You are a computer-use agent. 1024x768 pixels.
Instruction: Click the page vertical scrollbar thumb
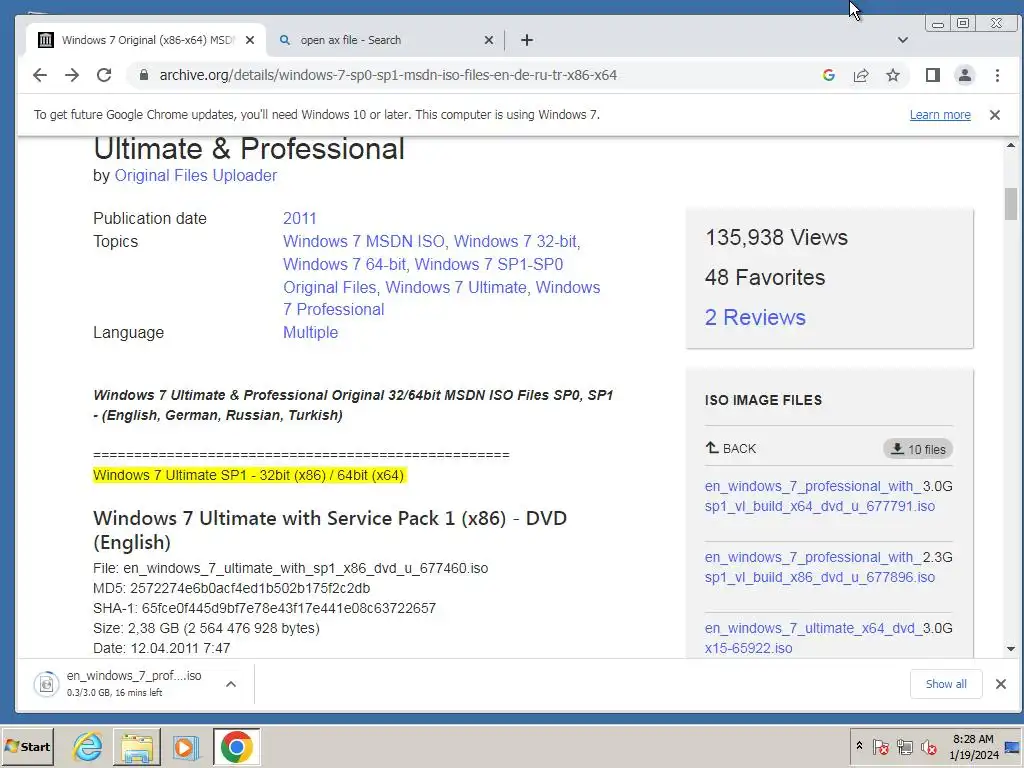point(1011,204)
